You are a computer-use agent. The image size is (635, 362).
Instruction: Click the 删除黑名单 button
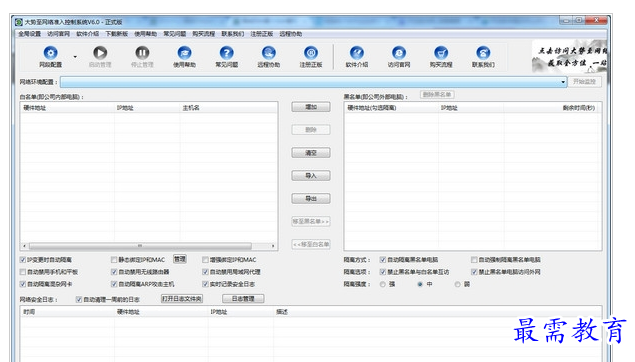coord(437,94)
